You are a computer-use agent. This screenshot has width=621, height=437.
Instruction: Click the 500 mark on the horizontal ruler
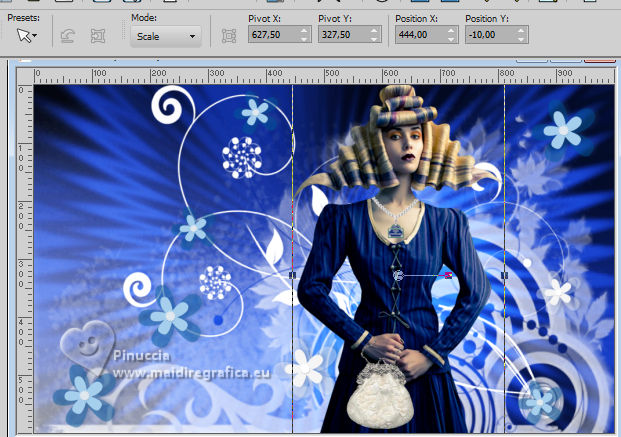[332, 73]
